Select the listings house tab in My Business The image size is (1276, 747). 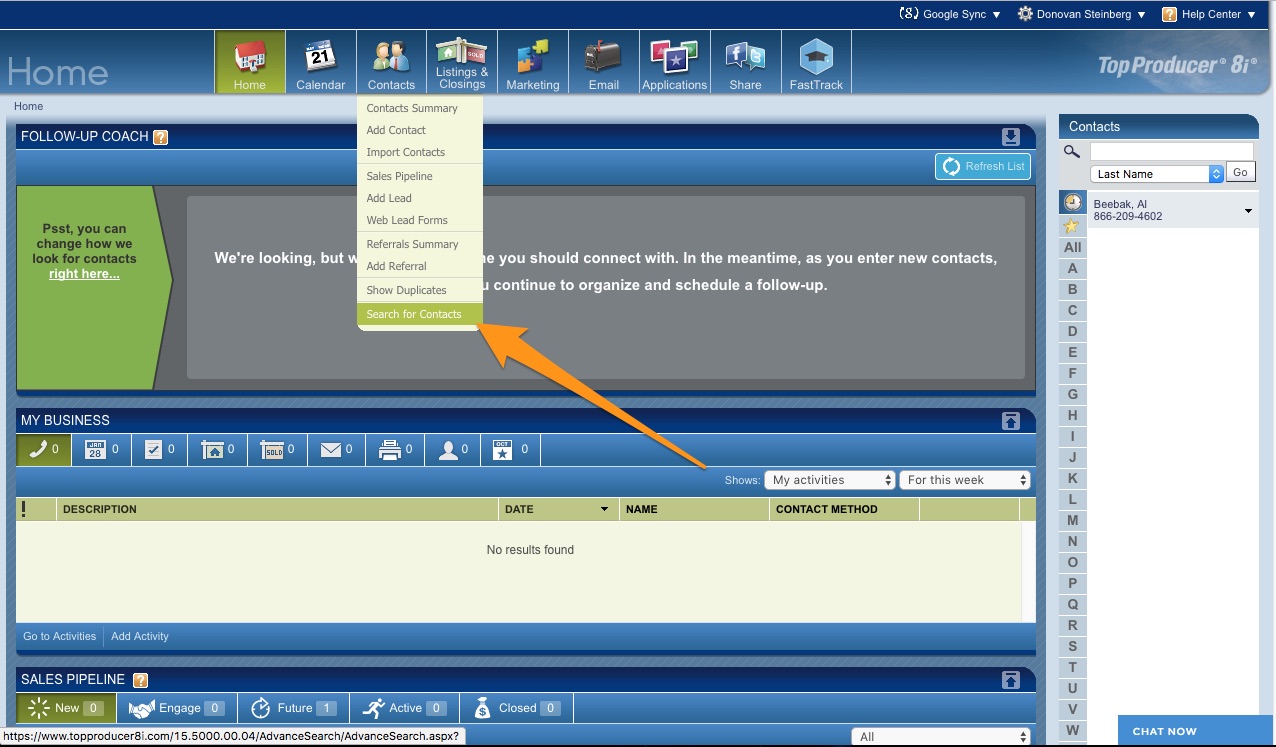[x=218, y=450]
